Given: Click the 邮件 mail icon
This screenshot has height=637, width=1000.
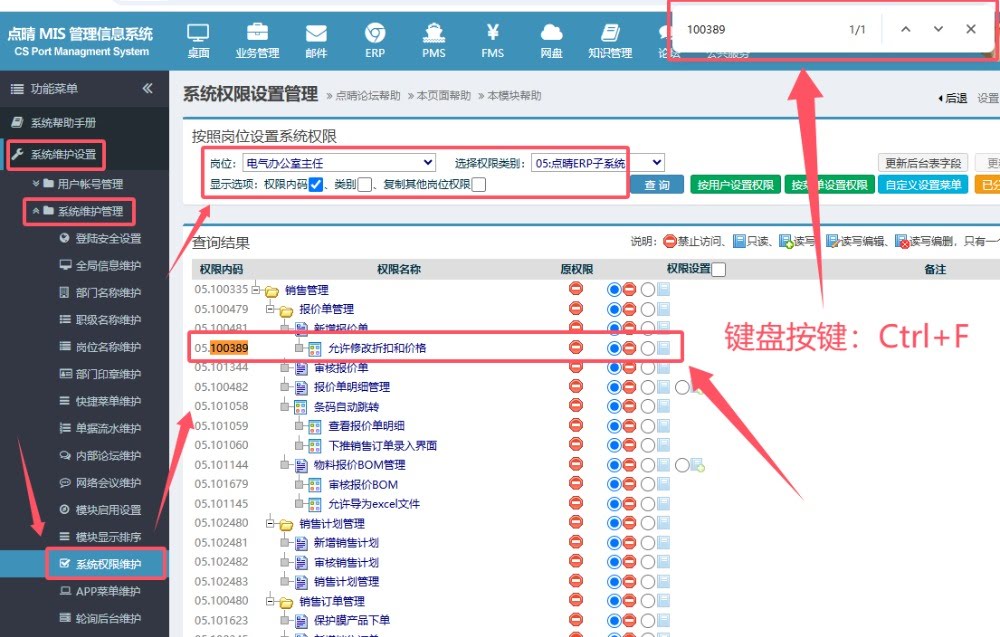Looking at the screenshot, I should pos(316,39).
